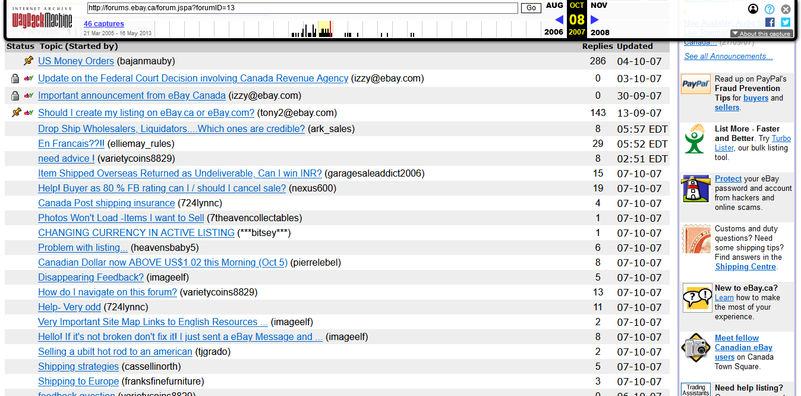This screenshot has height=396, width=801.
Task: Click the green Turbo Lister figure icon
Action: (694, 138)
